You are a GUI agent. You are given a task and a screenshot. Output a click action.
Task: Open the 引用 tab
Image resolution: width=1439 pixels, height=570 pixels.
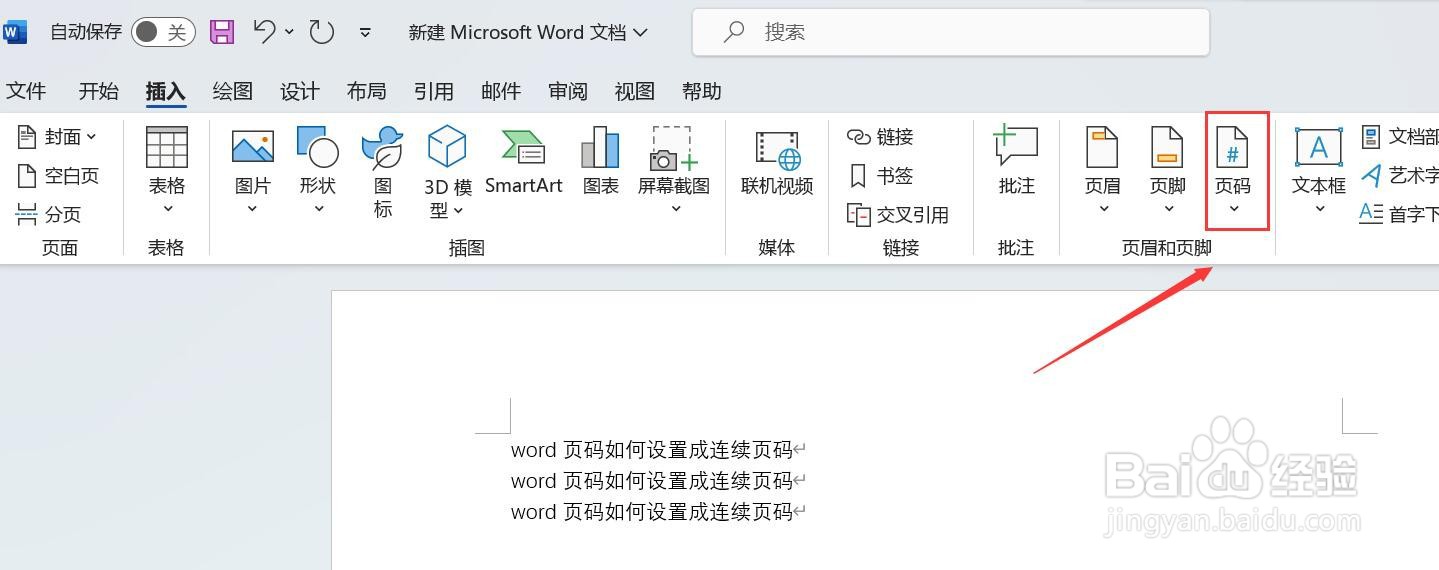(434, 91)
